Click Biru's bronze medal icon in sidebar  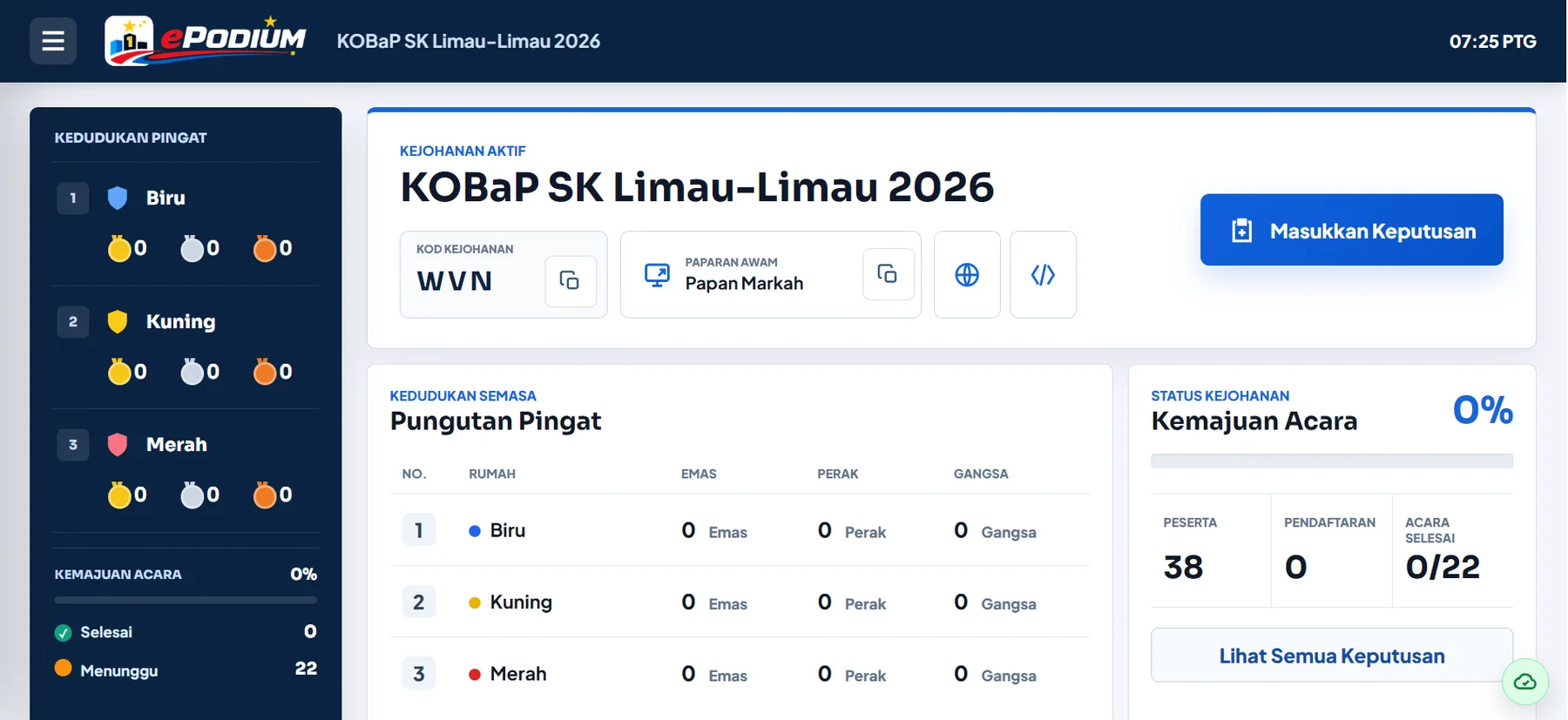click(265, 249)
